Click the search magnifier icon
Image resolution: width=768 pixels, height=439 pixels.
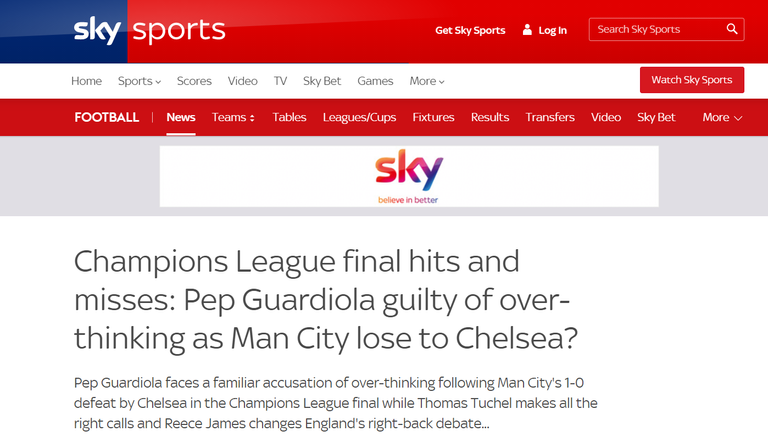[x=732, y=29]
